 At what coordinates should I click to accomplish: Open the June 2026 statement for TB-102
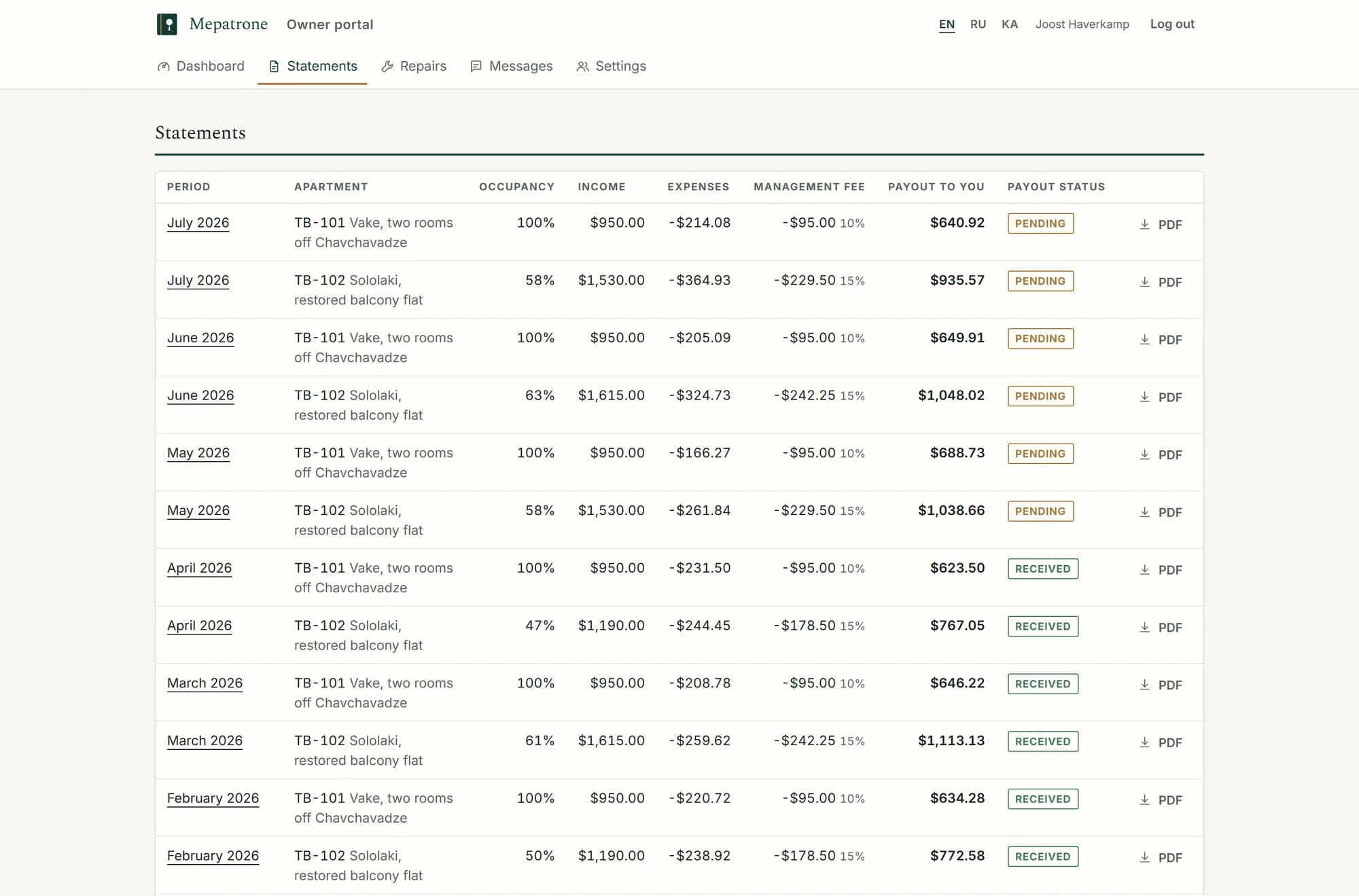[x=200, y=395]
